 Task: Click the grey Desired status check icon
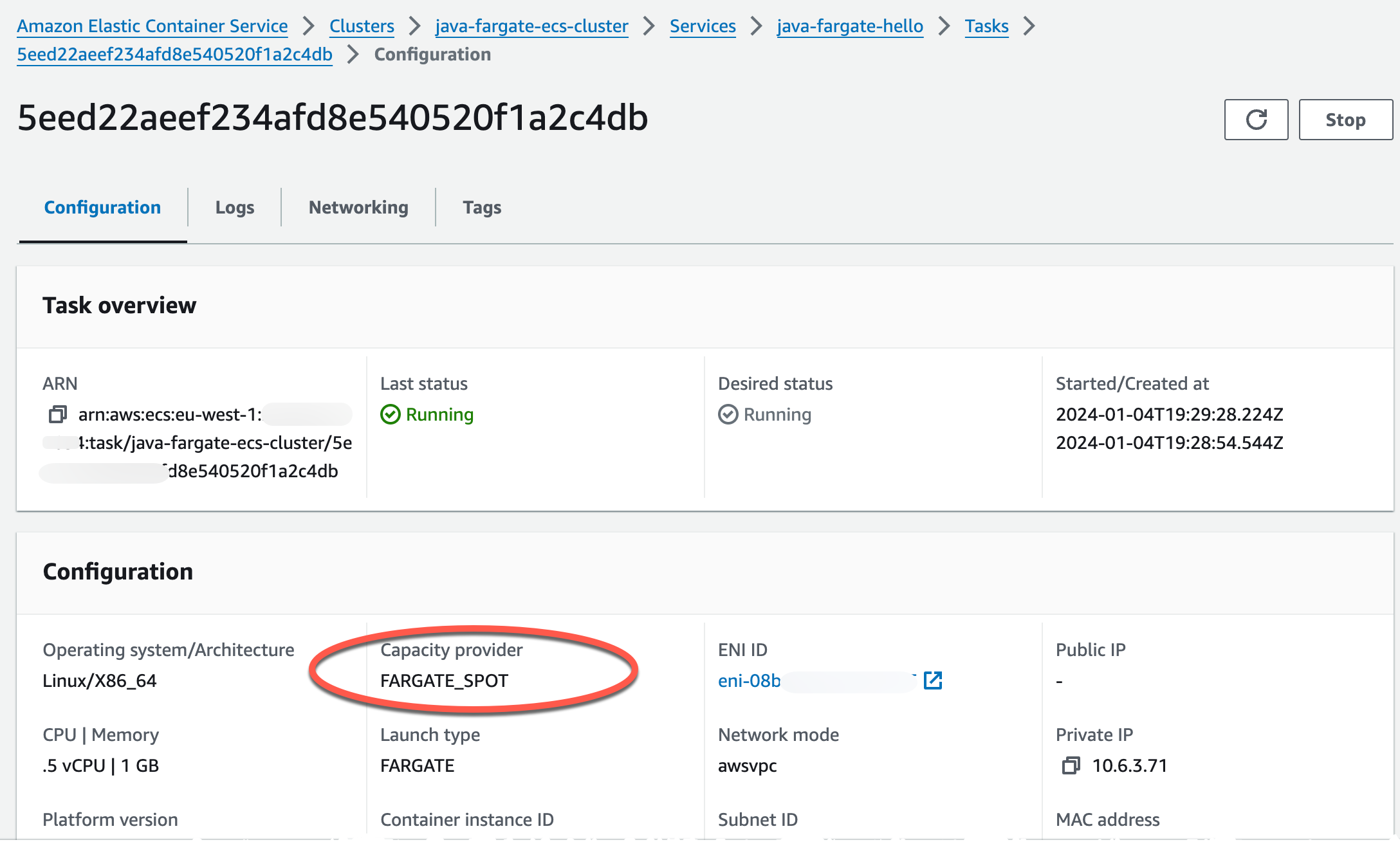728,414
